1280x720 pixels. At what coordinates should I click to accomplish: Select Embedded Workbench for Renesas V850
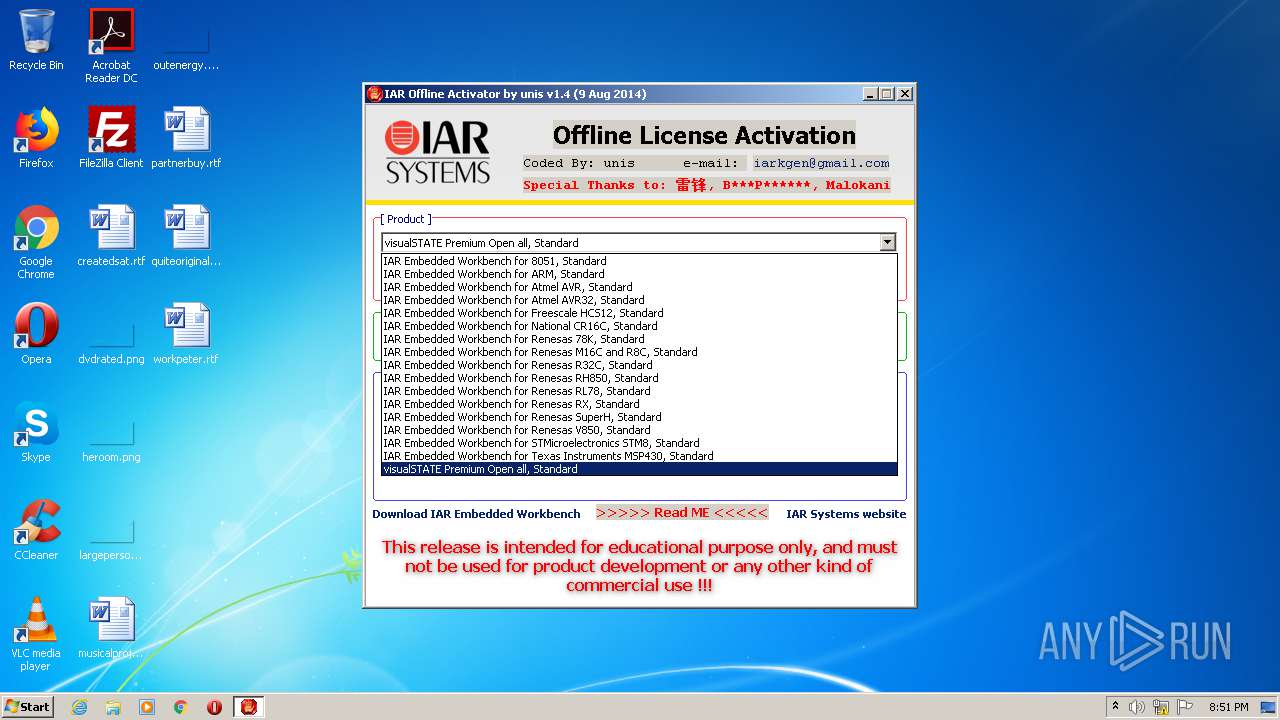tap(639, 430)
